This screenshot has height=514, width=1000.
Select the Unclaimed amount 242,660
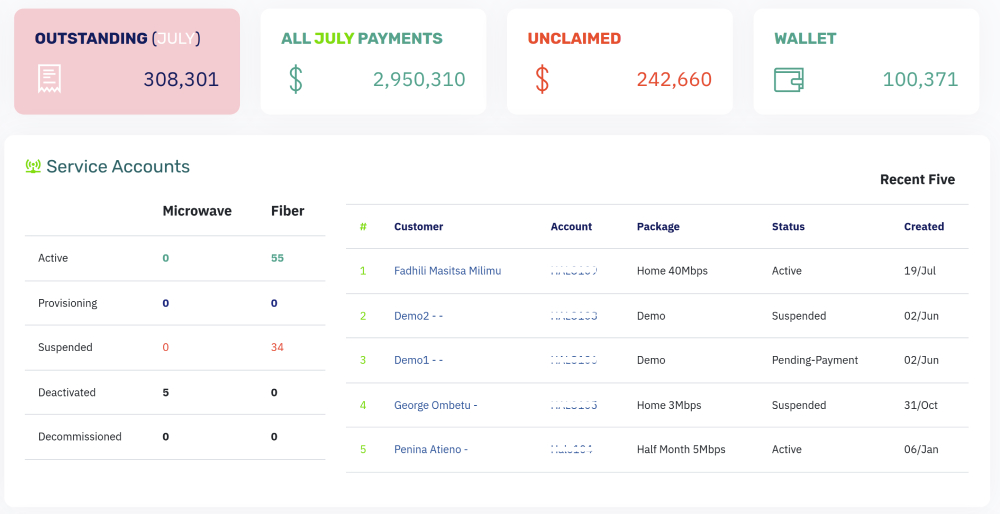674,80
